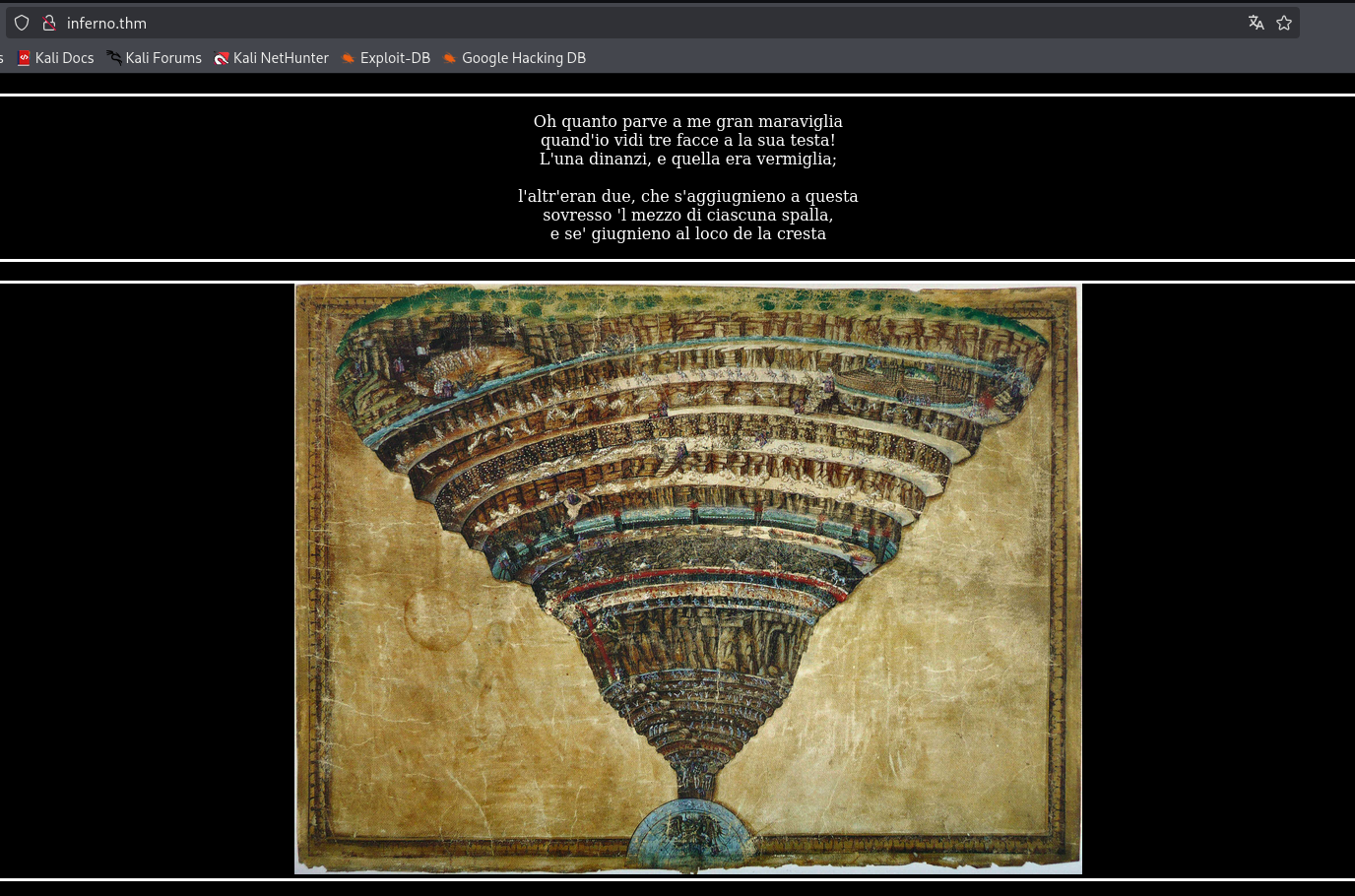Click the tracking protection shield icon

22,23
